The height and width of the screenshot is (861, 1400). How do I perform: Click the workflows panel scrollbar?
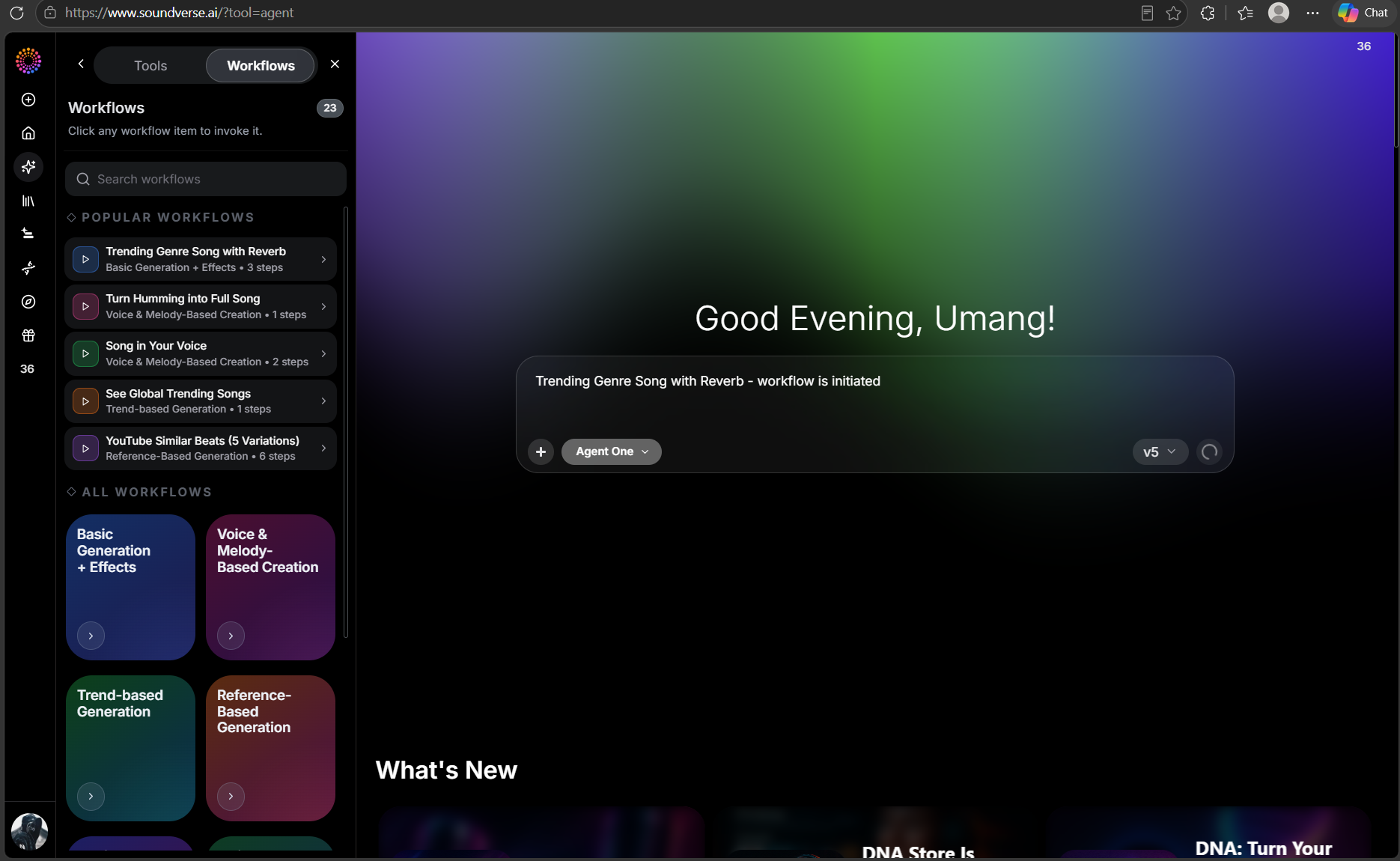345,423
